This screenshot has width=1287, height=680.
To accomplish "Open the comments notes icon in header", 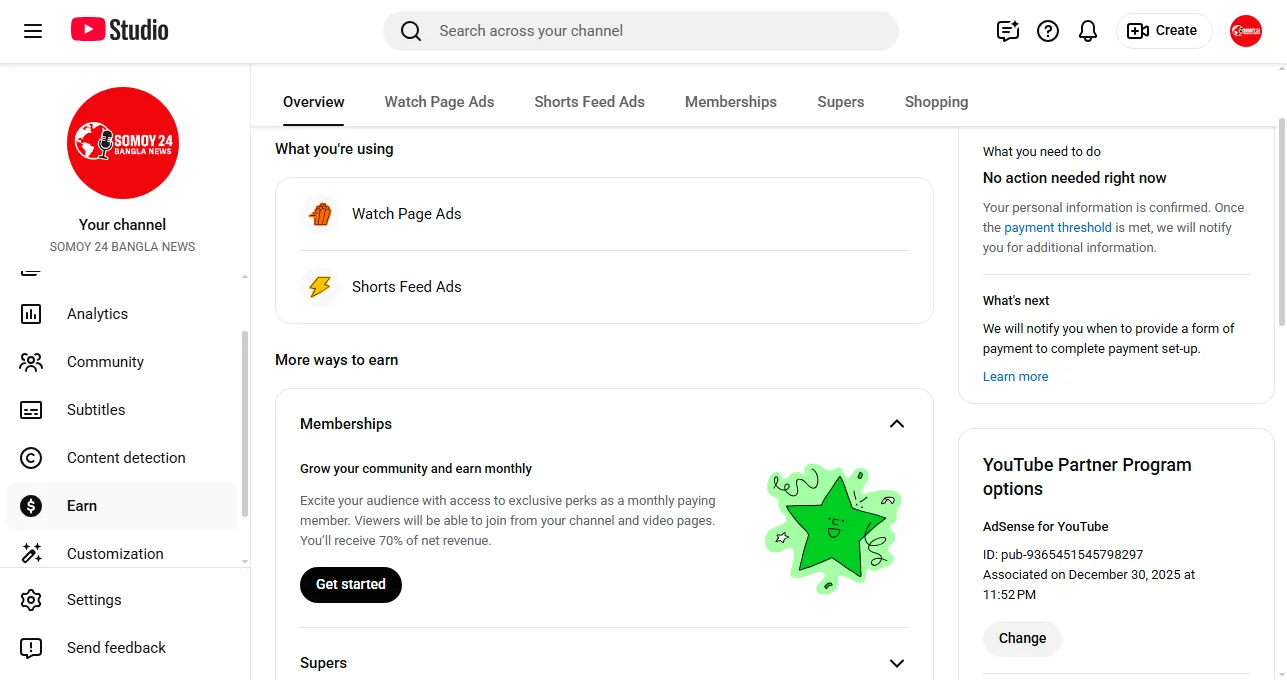I will (1008, 31).
